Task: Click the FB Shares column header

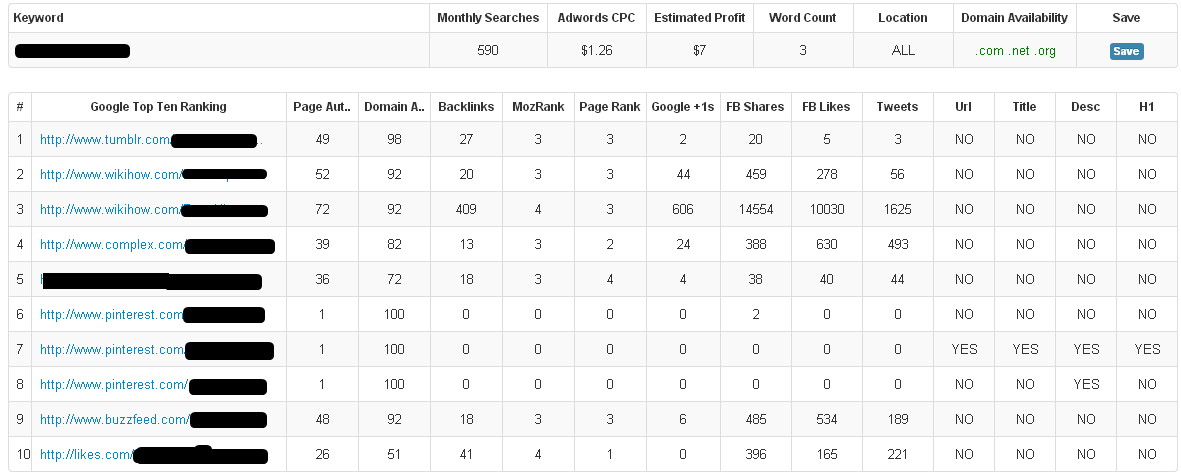Action: 755,107
